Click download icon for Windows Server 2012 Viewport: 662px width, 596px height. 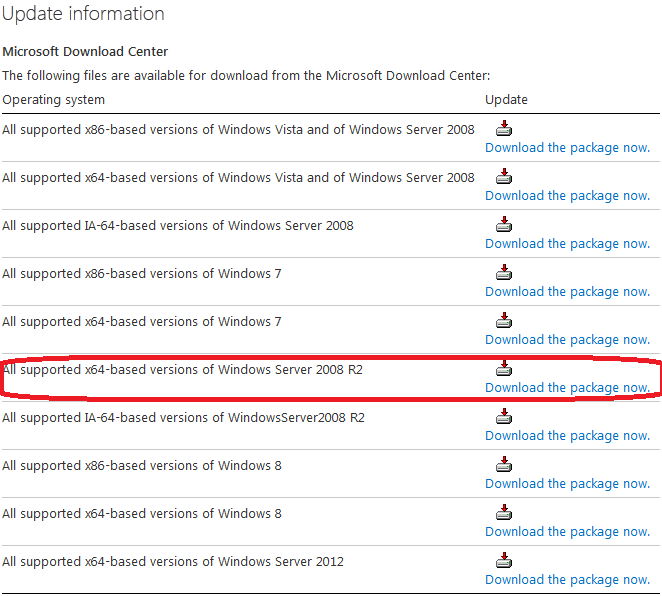coord(504,560)
